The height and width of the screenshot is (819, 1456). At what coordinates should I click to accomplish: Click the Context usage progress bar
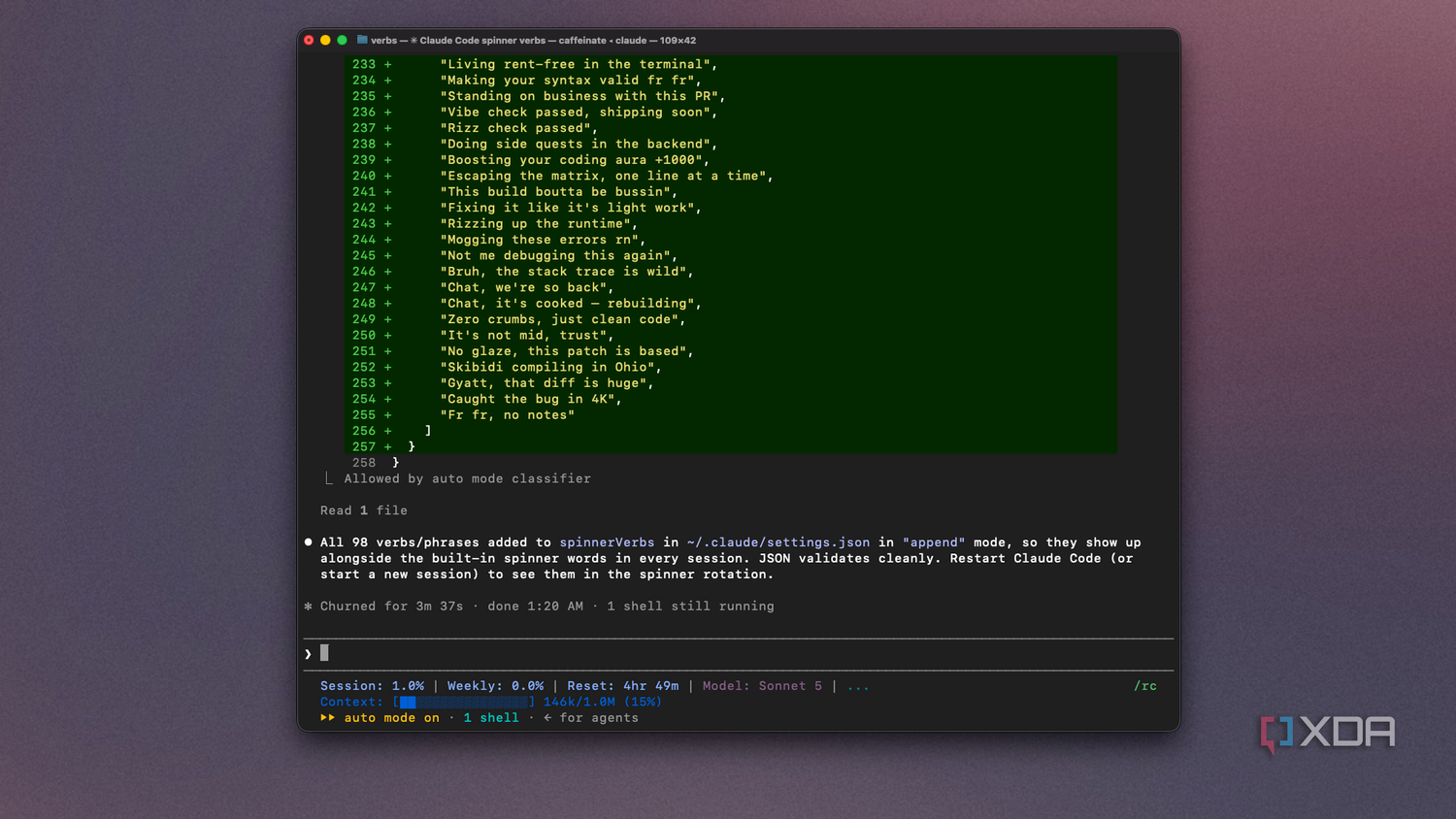click(x=464, y=702)
